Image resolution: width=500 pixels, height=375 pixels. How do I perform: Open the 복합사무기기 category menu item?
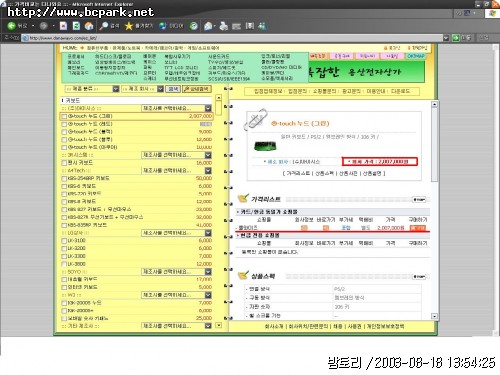177,57
